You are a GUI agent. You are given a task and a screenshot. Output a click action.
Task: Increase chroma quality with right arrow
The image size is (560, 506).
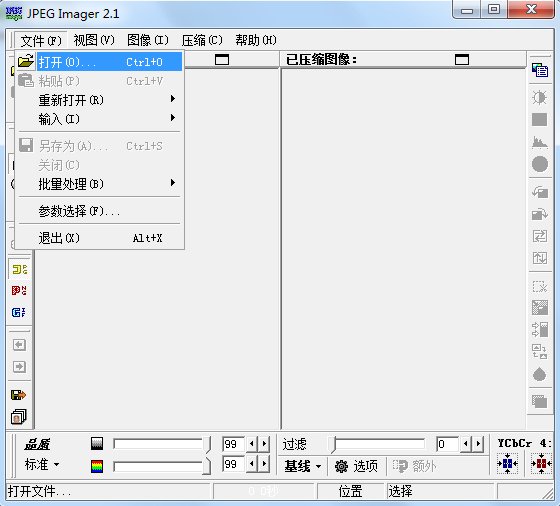(264, 464)
